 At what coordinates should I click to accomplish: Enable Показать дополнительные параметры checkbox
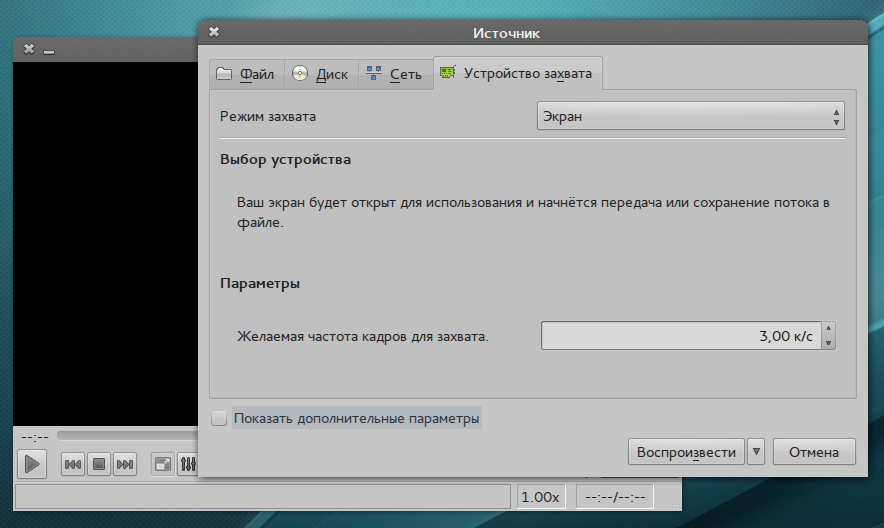click(219, 418)
